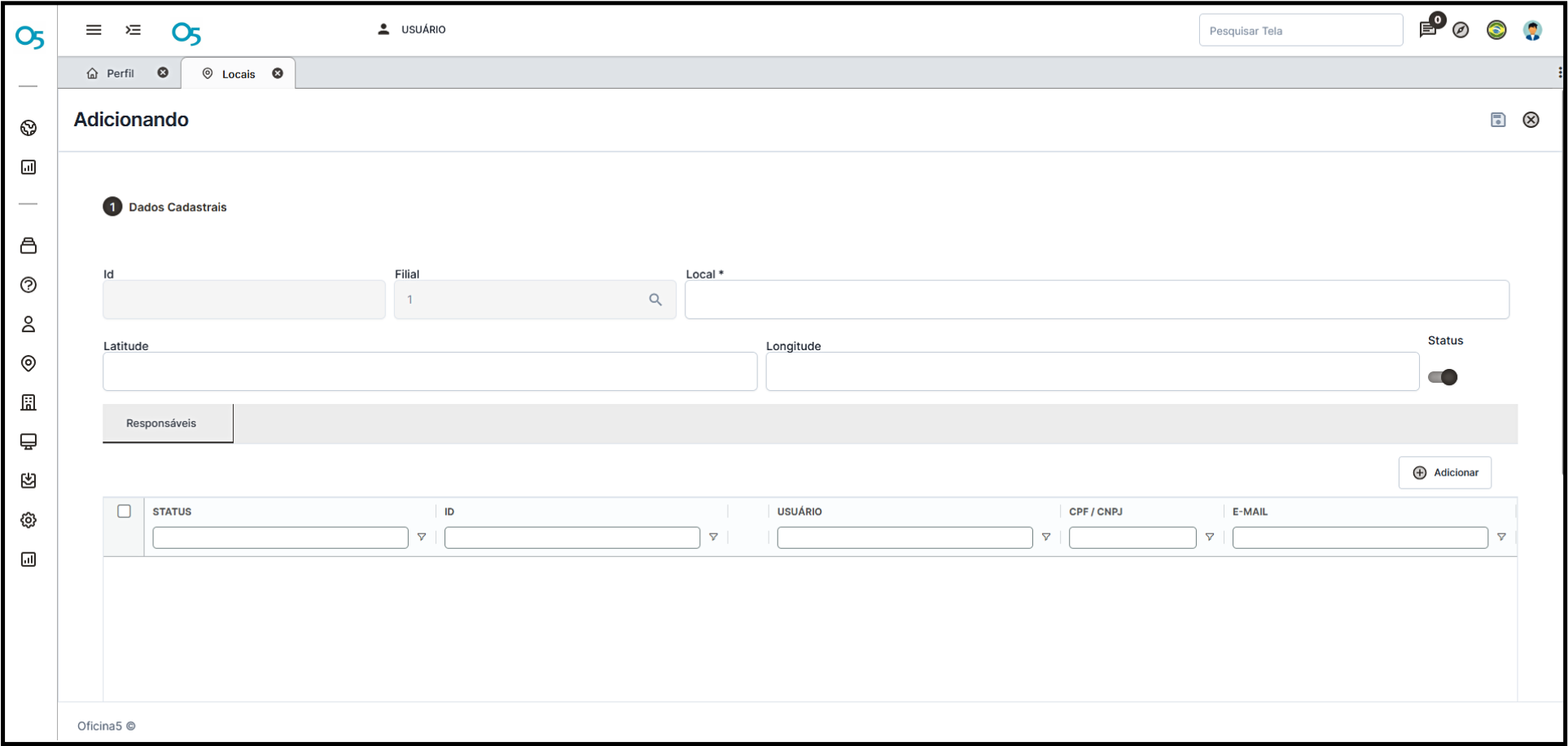Viewport: 1568px width, 746px height.
Task: Open the messages notification icon
Action: point(1427,30)
